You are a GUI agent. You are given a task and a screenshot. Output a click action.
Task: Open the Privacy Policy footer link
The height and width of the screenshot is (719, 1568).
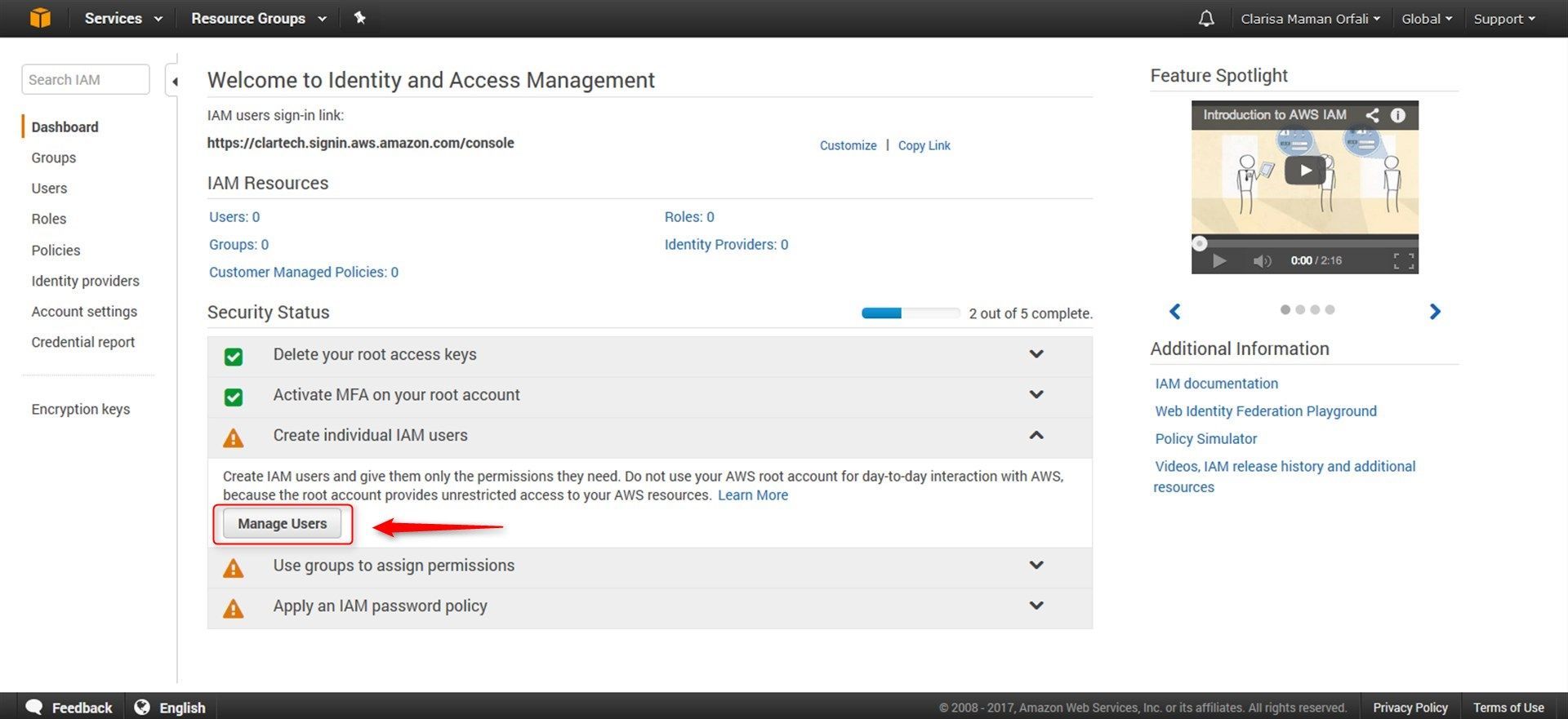tap(1410, 708)
